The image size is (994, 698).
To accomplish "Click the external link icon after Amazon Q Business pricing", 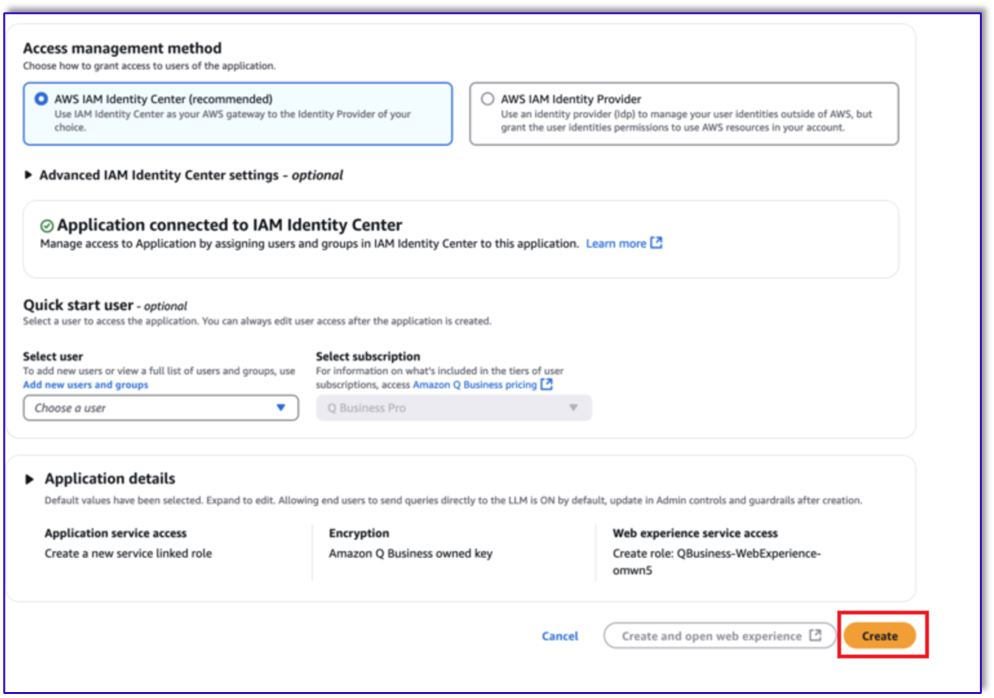I will (546, 384).
